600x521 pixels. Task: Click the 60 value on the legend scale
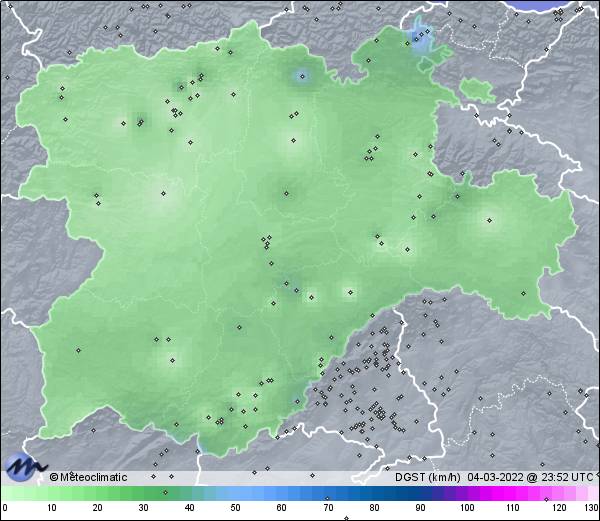282,508
